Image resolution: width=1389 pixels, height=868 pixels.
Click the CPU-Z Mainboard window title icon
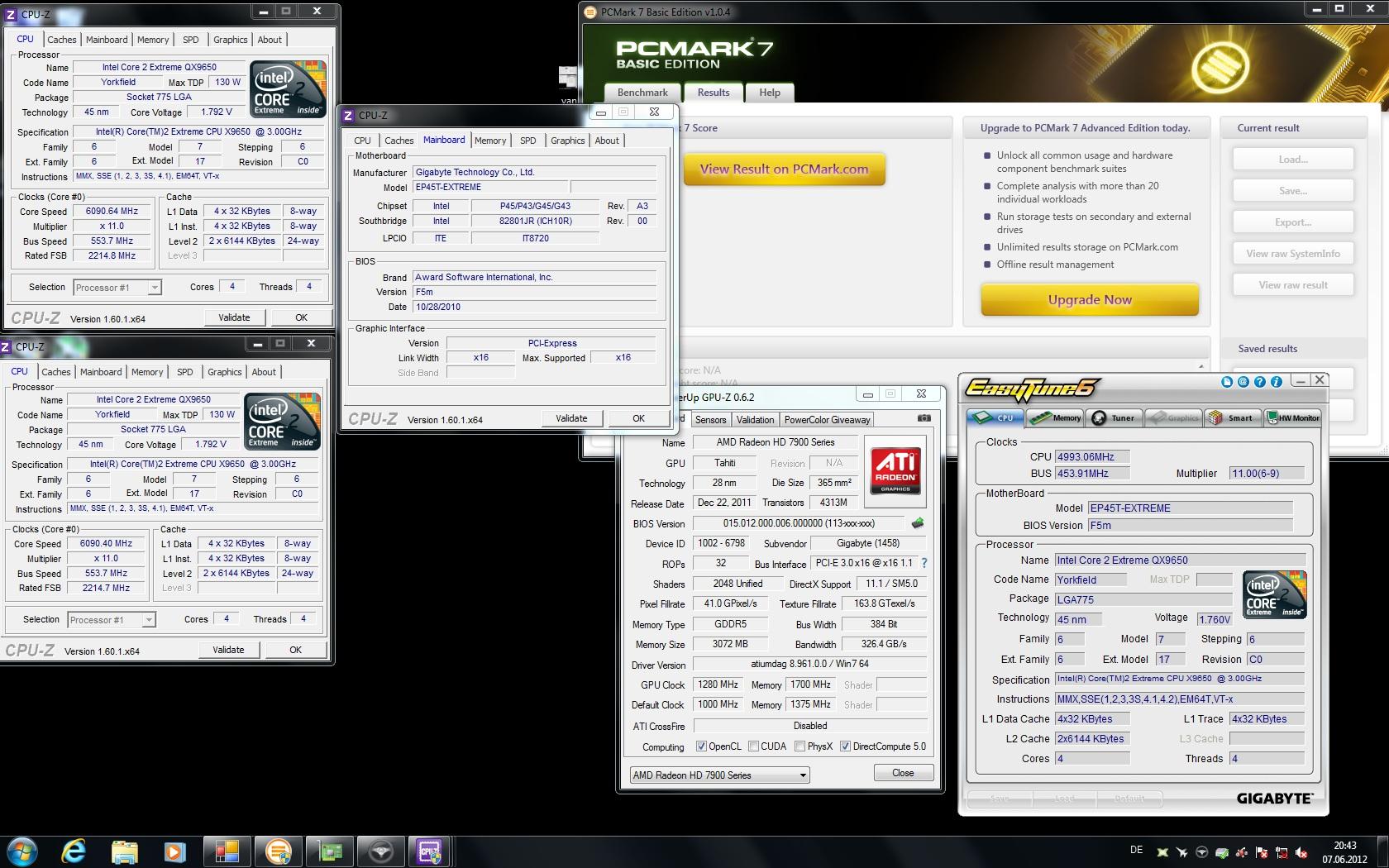tap(349, 116)
